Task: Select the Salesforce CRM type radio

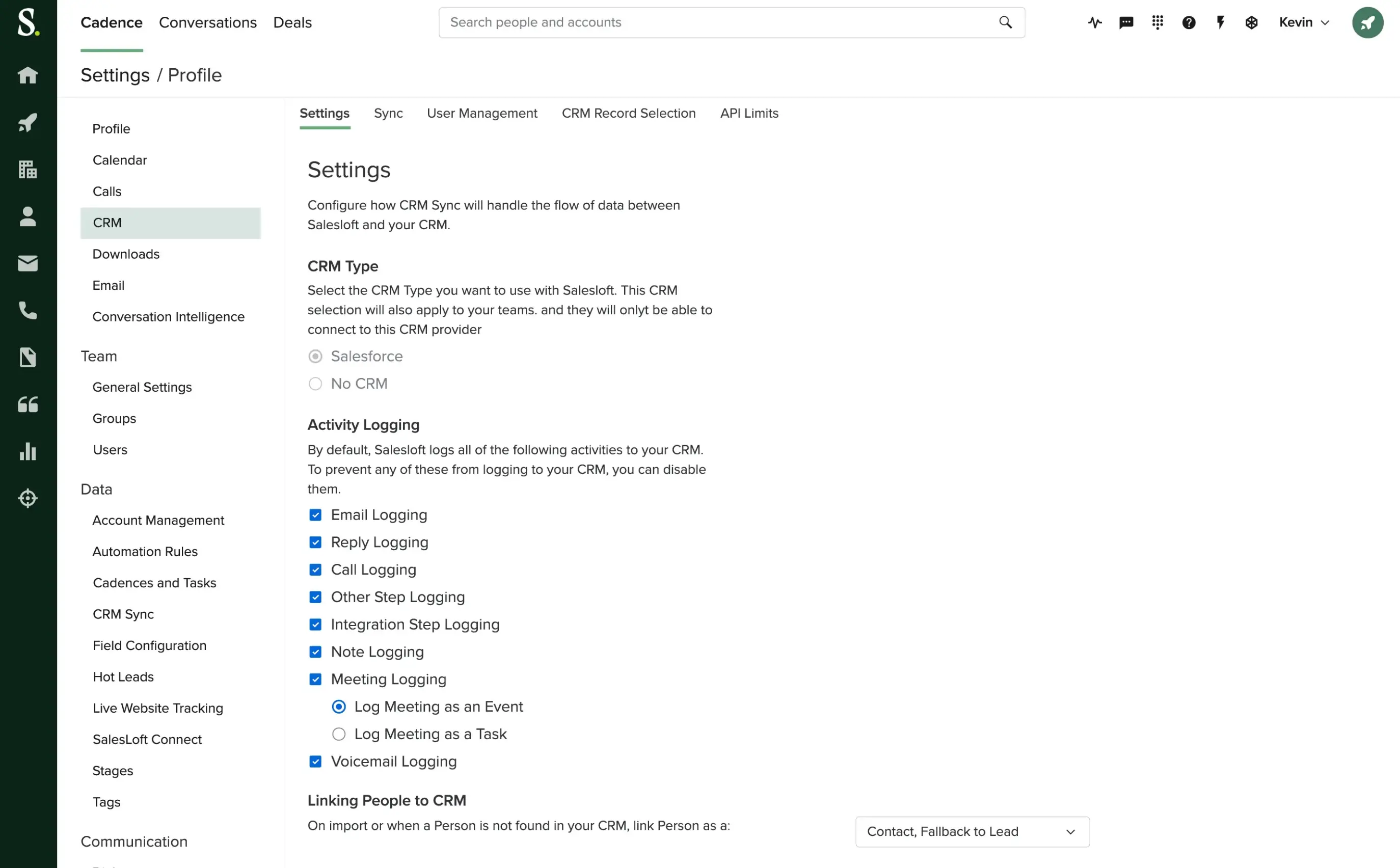Action: coord(315,357)
